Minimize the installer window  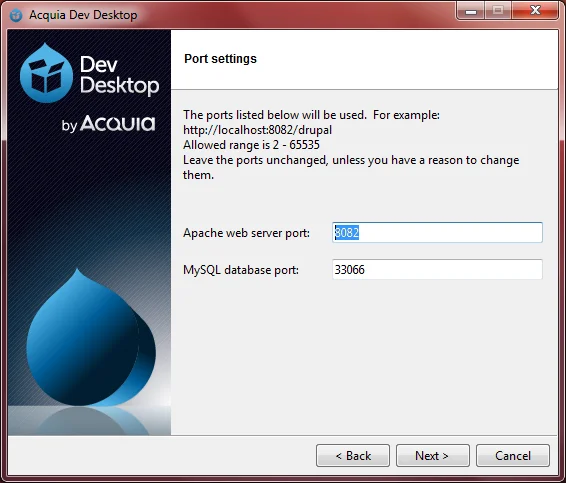pyautogui.click(x=471, y=11)
